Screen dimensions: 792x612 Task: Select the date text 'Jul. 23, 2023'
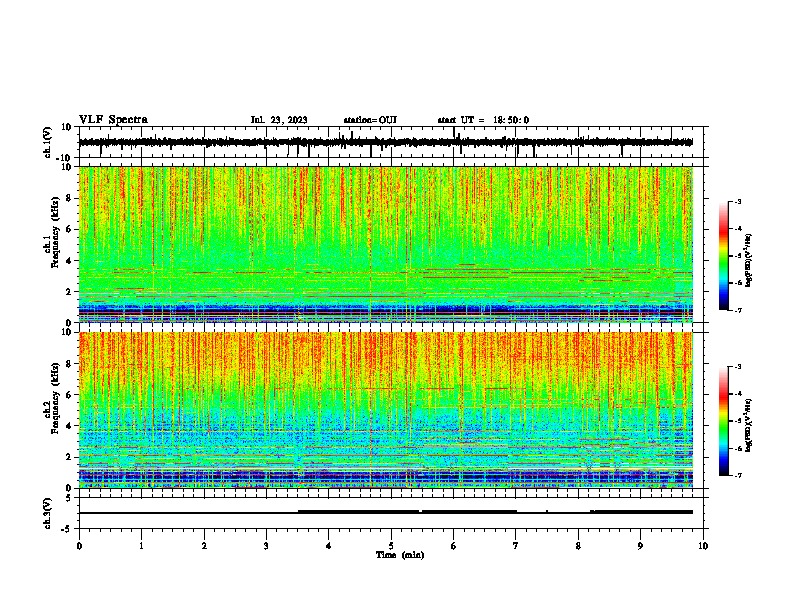[x=279, y=120]
